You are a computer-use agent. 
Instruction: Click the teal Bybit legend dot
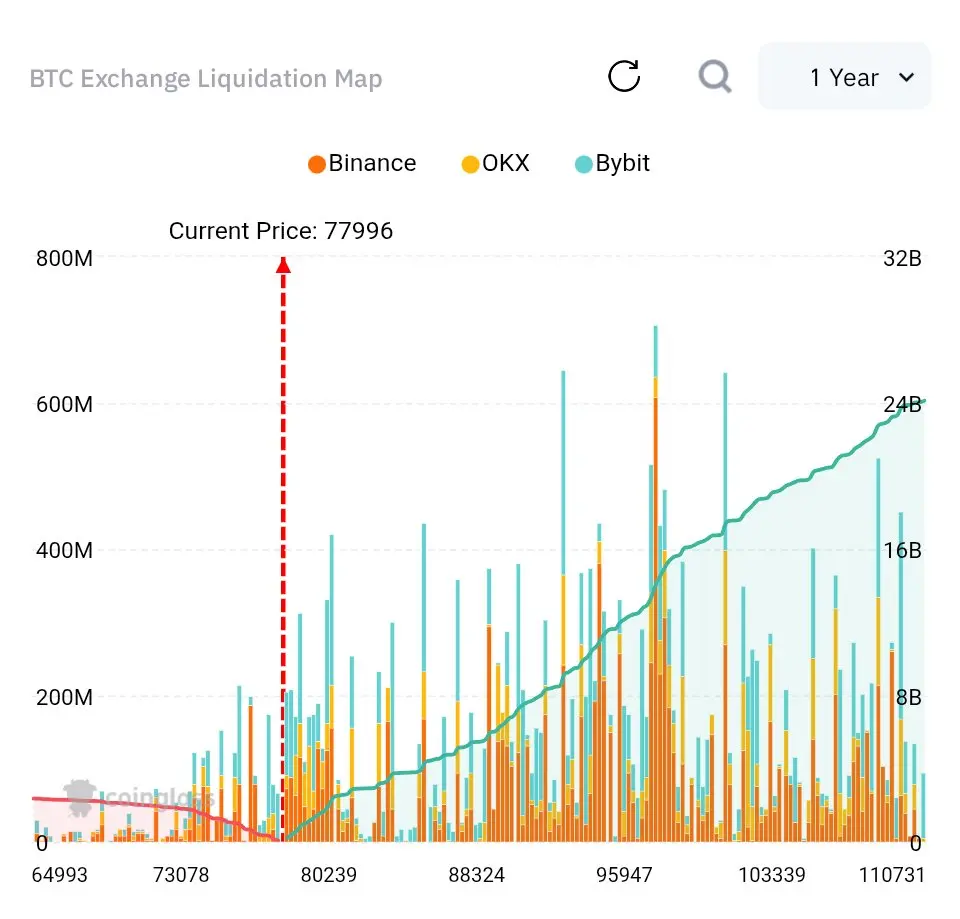(x=583, y=164)
